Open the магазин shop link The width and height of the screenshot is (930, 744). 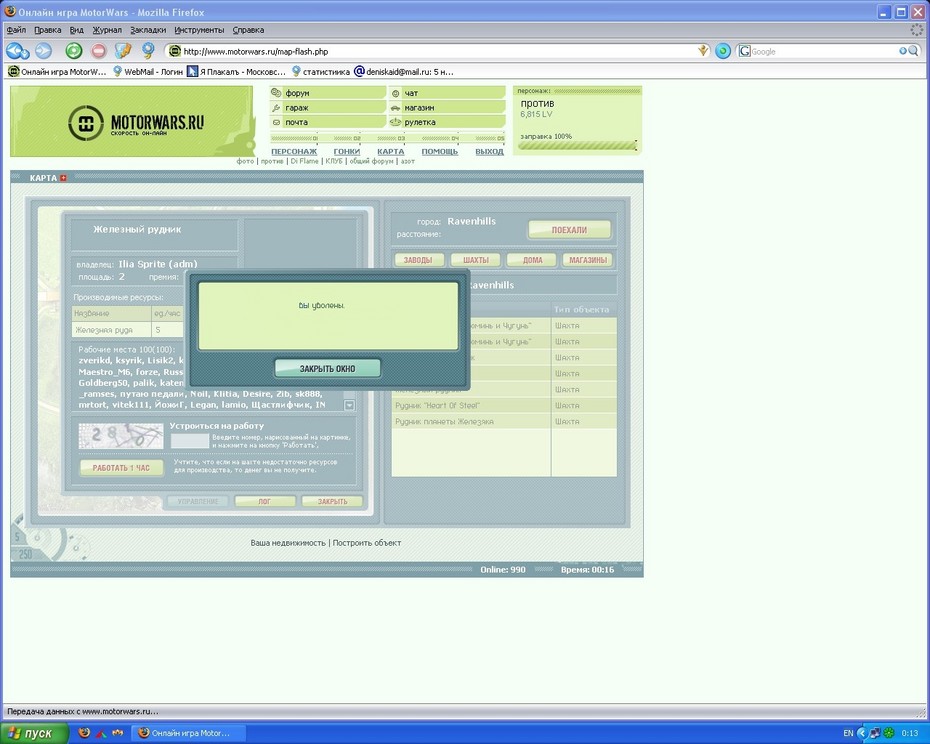pos(447,107)
